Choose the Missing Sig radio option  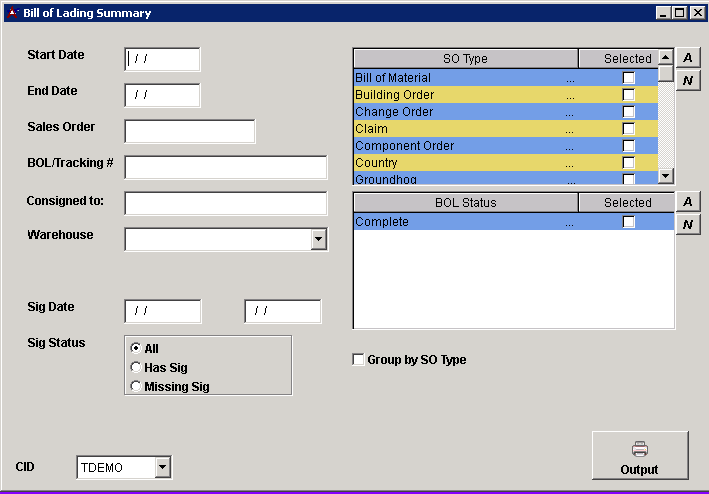(x=136, y=387)
